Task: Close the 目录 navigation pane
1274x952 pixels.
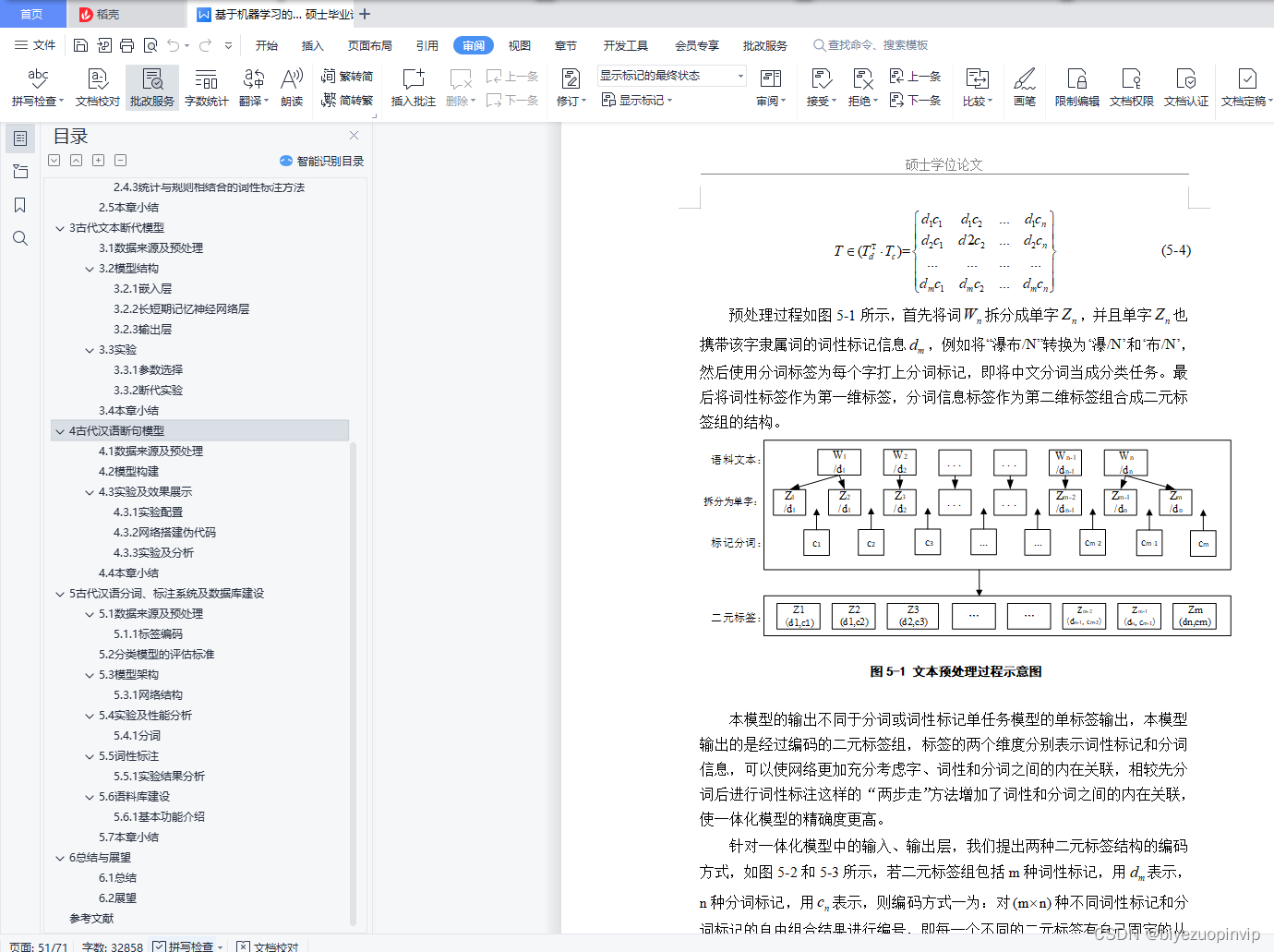Action: tap(354, 135)
